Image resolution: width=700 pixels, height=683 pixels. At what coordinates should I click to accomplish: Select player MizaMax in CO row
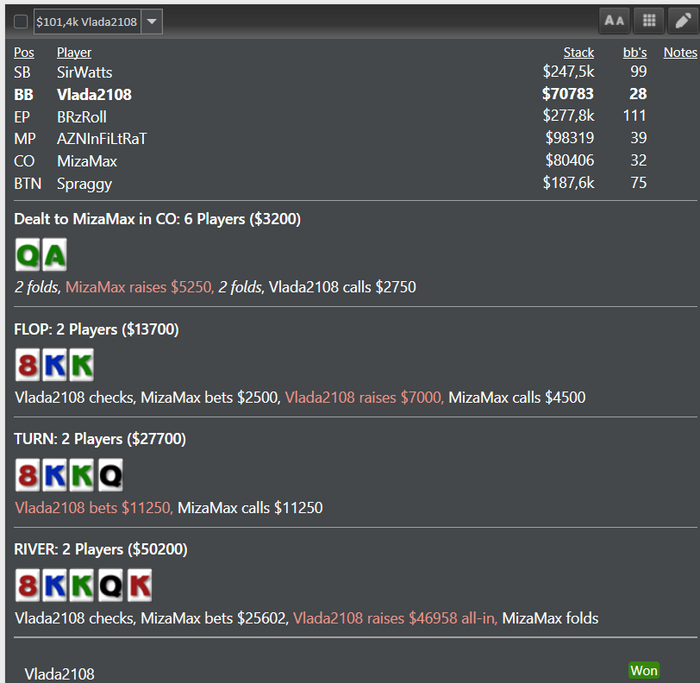click(x=87, y=161)
